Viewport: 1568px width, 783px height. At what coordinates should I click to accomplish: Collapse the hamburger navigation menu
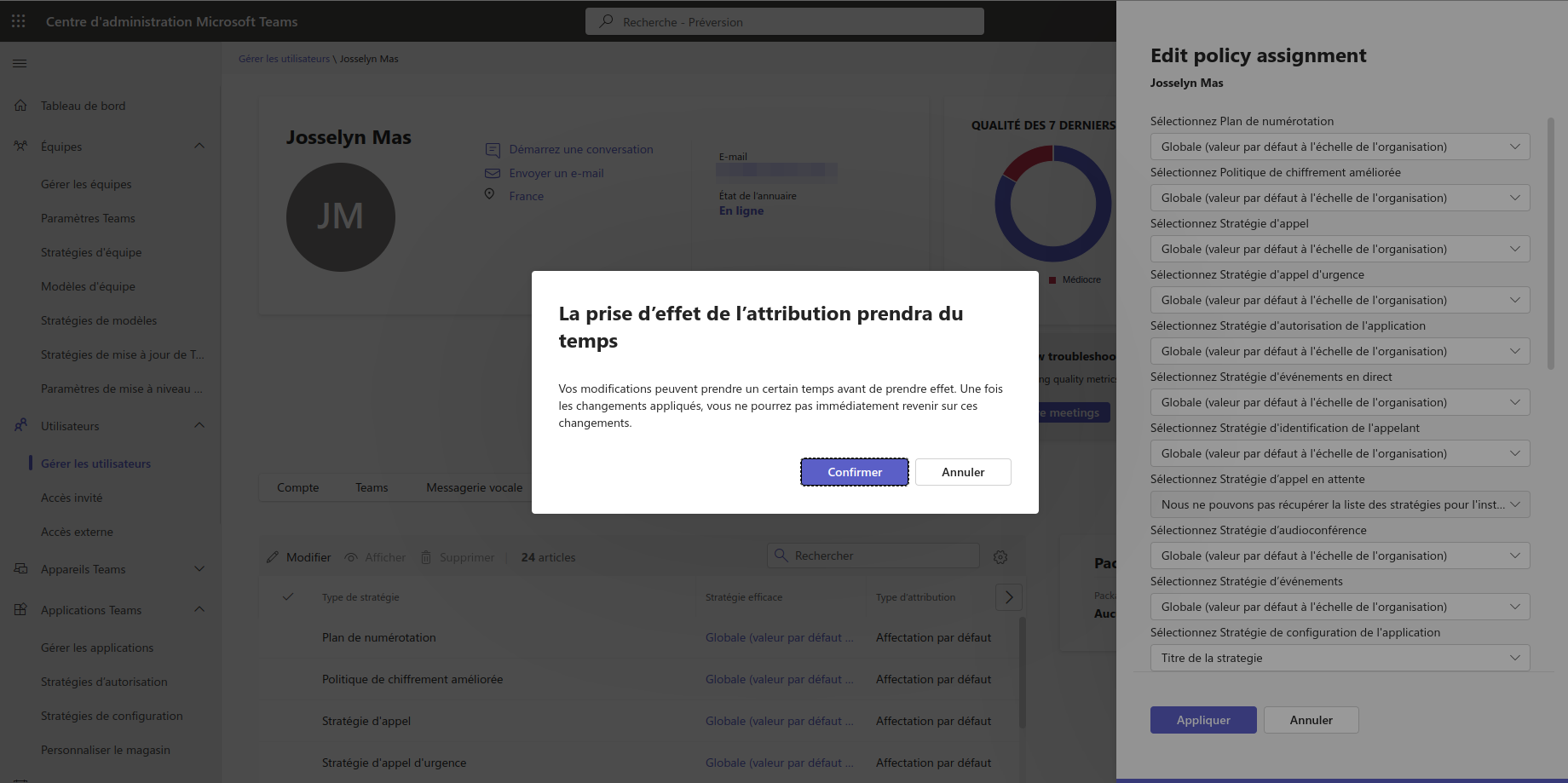[x=20, y=63]
